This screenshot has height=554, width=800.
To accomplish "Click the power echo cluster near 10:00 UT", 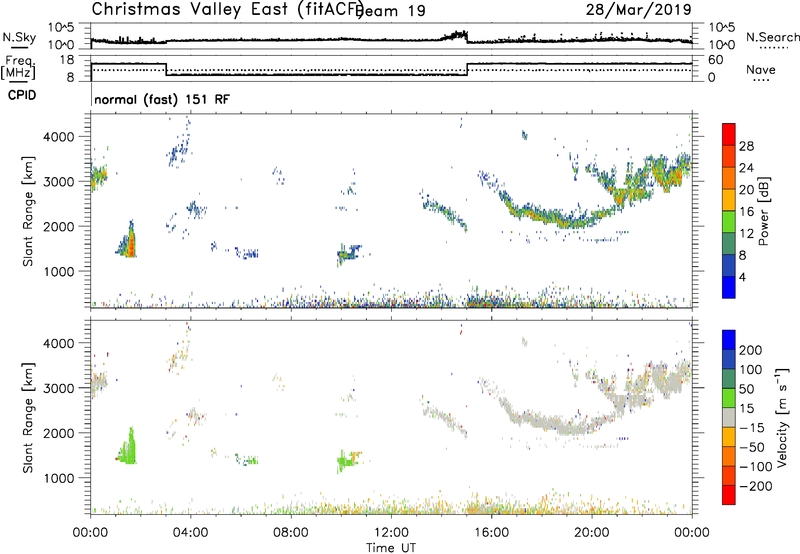I will click(348, 253).
